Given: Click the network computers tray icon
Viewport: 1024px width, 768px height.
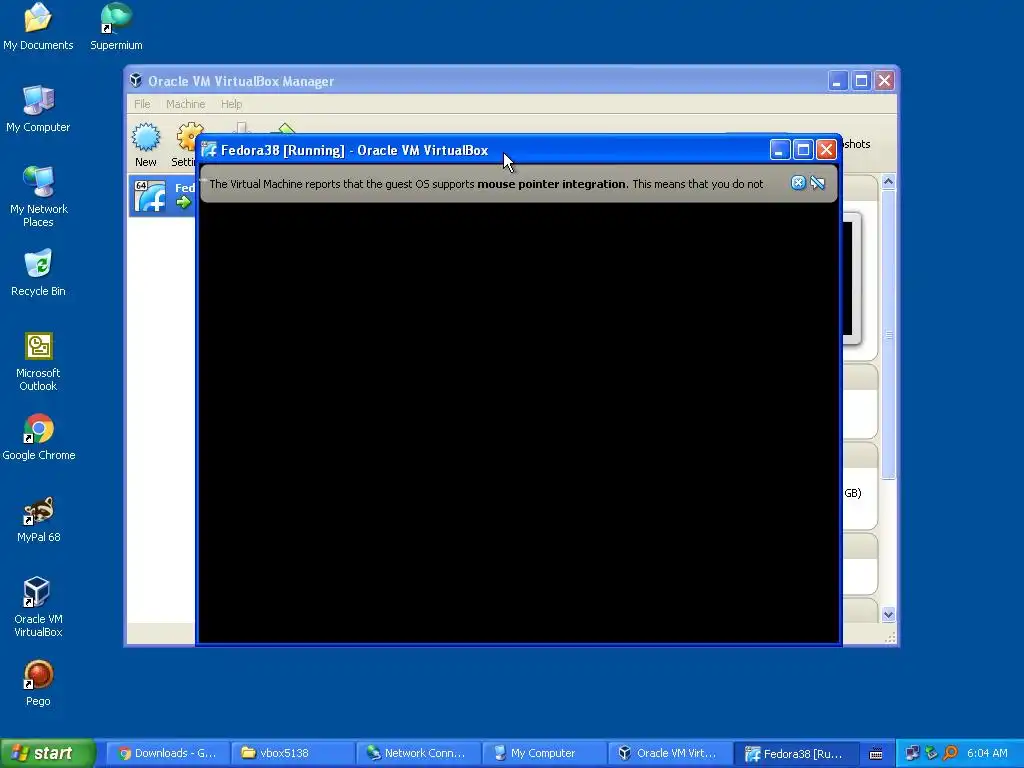Looking at the screenshot, I should [x=912, y=753].
